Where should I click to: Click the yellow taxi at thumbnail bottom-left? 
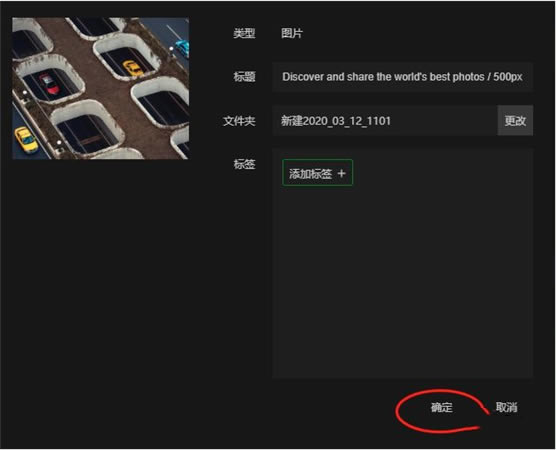26,140
